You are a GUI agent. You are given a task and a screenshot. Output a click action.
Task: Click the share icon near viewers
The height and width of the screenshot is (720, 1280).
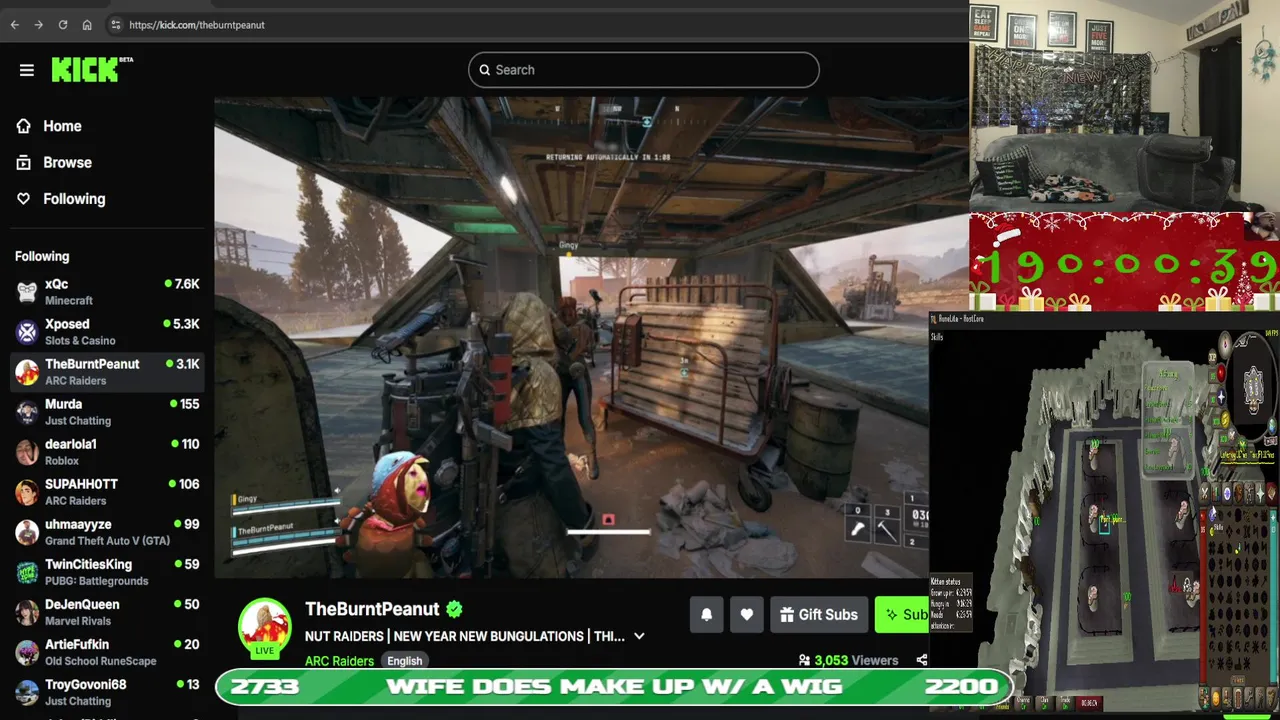tap(921, 660)
